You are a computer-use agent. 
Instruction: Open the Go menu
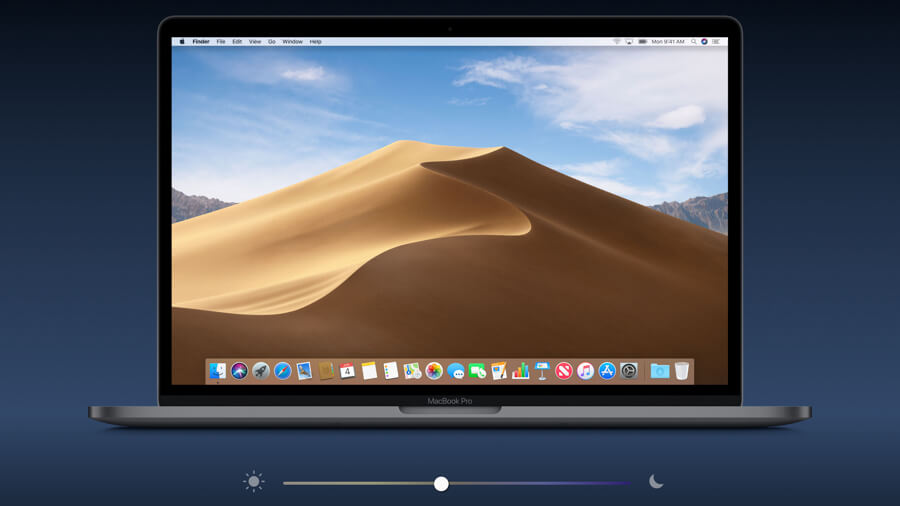tap(271, 42)
